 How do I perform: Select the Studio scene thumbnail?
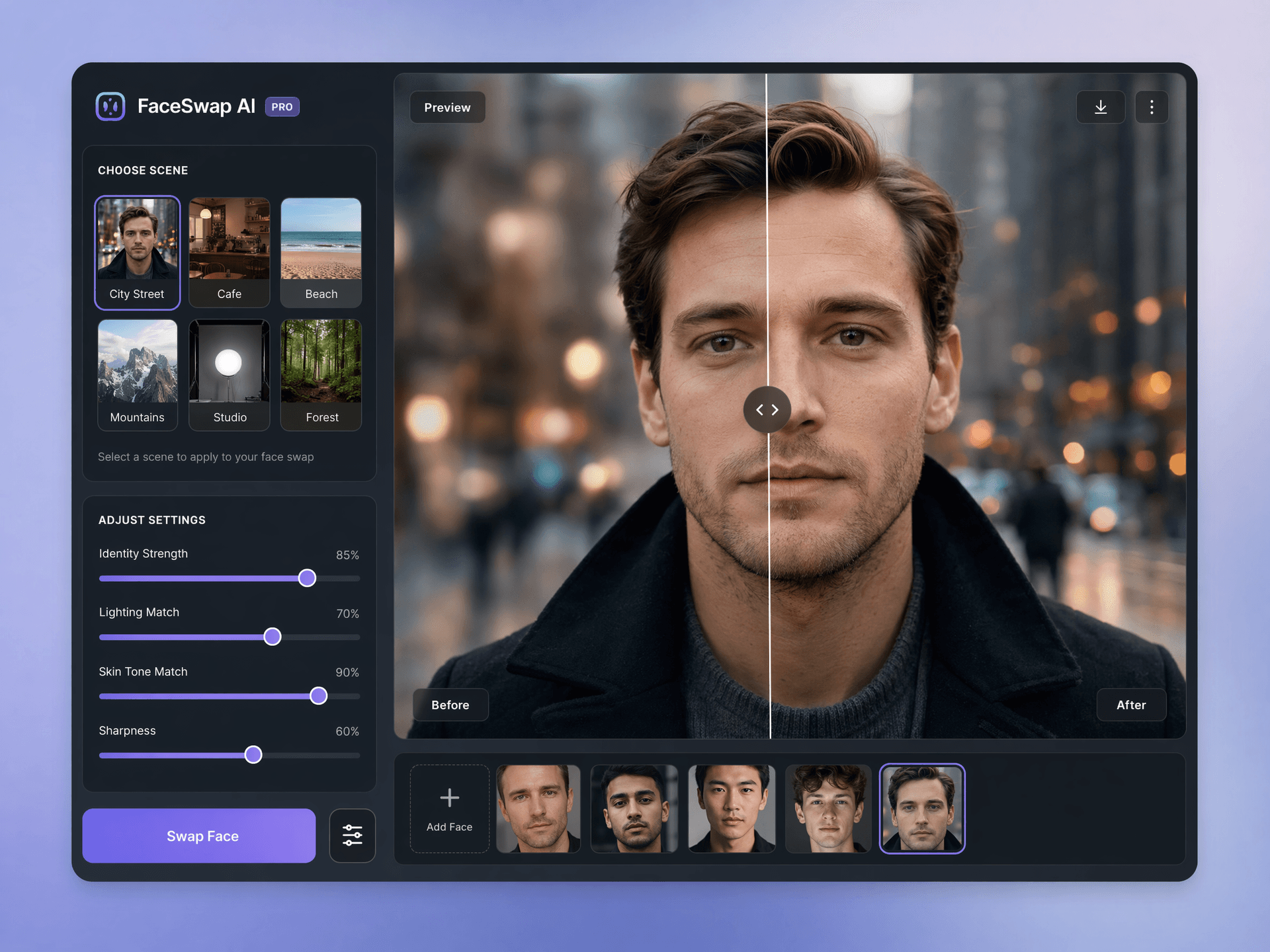pos(230,376)
